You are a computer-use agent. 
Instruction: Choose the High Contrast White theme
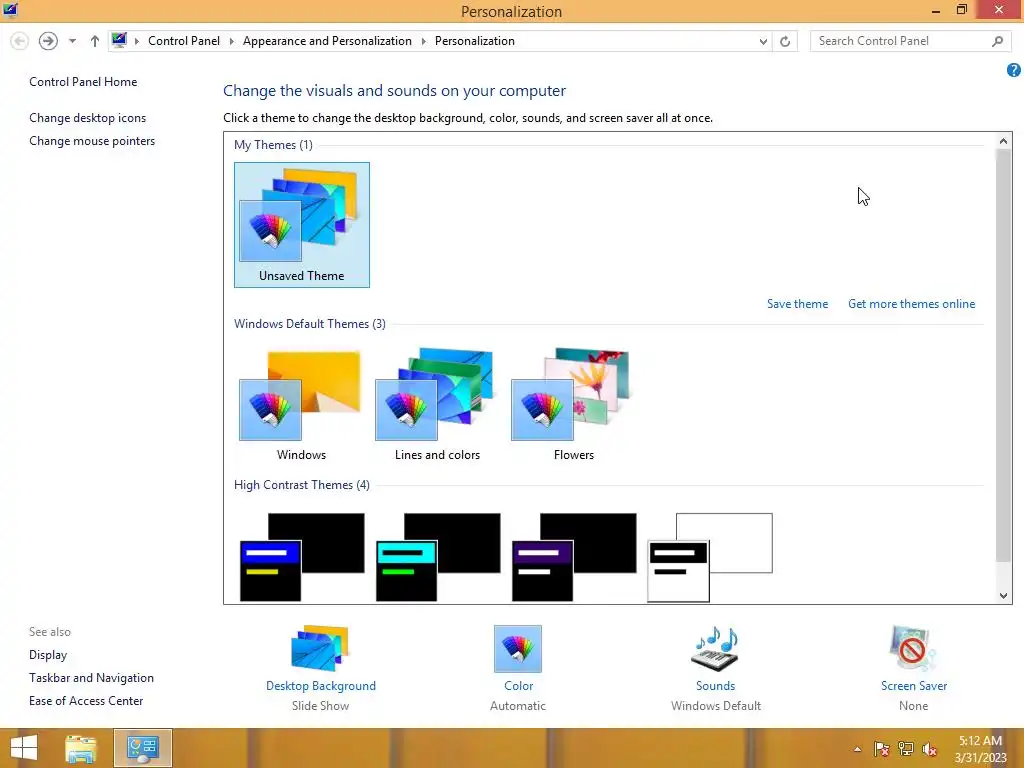pos(710,557)
